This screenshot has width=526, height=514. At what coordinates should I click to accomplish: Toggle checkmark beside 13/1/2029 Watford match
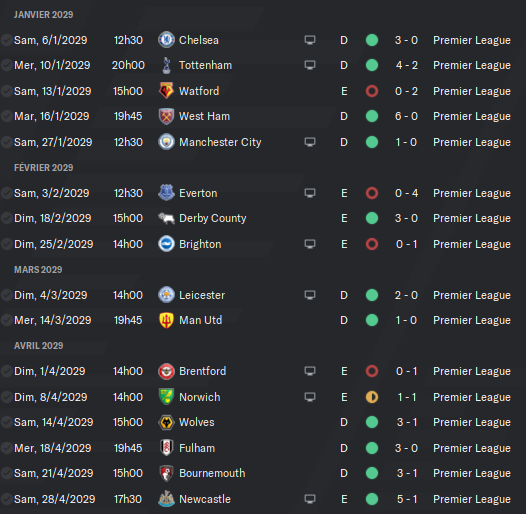point(6,91)
